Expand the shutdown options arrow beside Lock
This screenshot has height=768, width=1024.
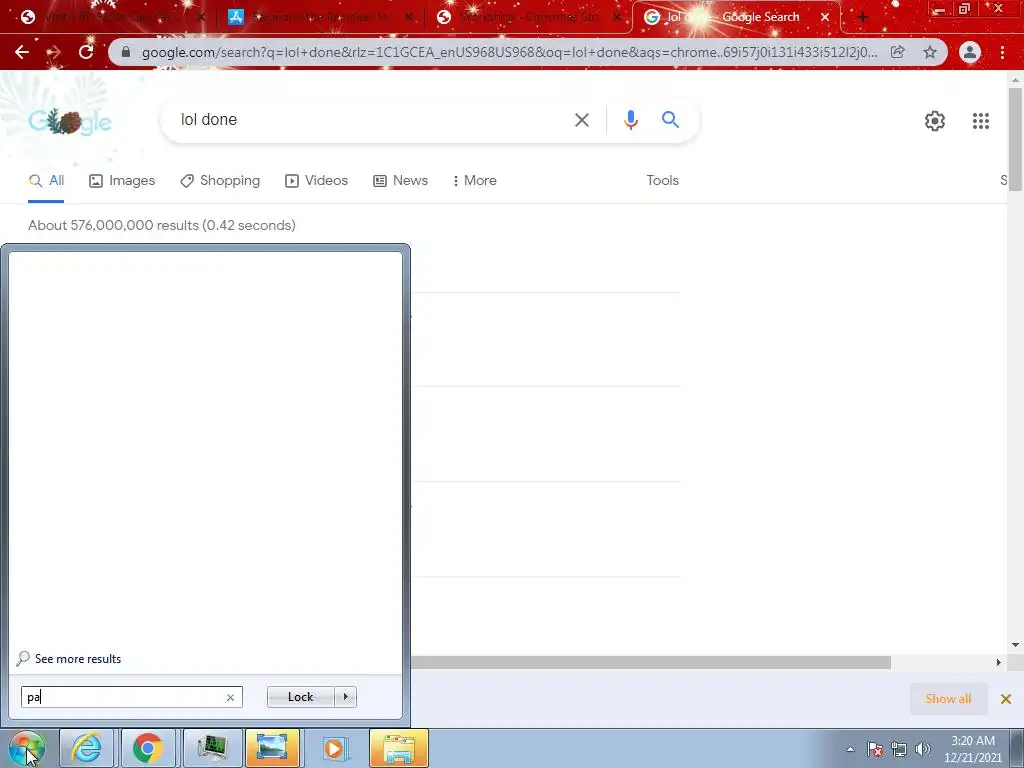[x=345, y=697]
